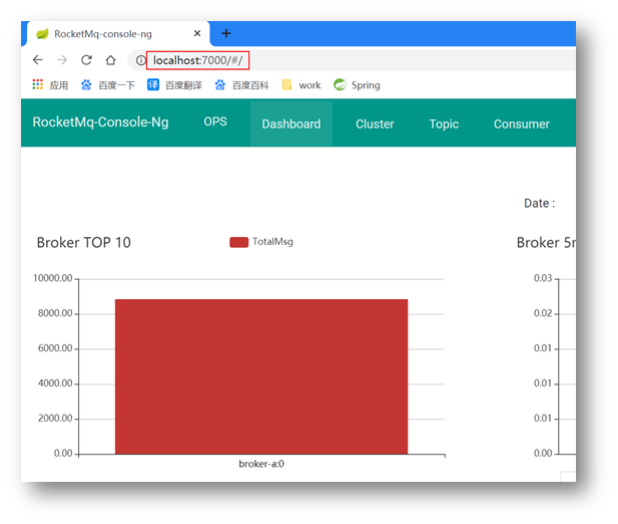618x524 pixels.
Task: Click the RocketMq-Console-Ng brand link
Action: 100,123
